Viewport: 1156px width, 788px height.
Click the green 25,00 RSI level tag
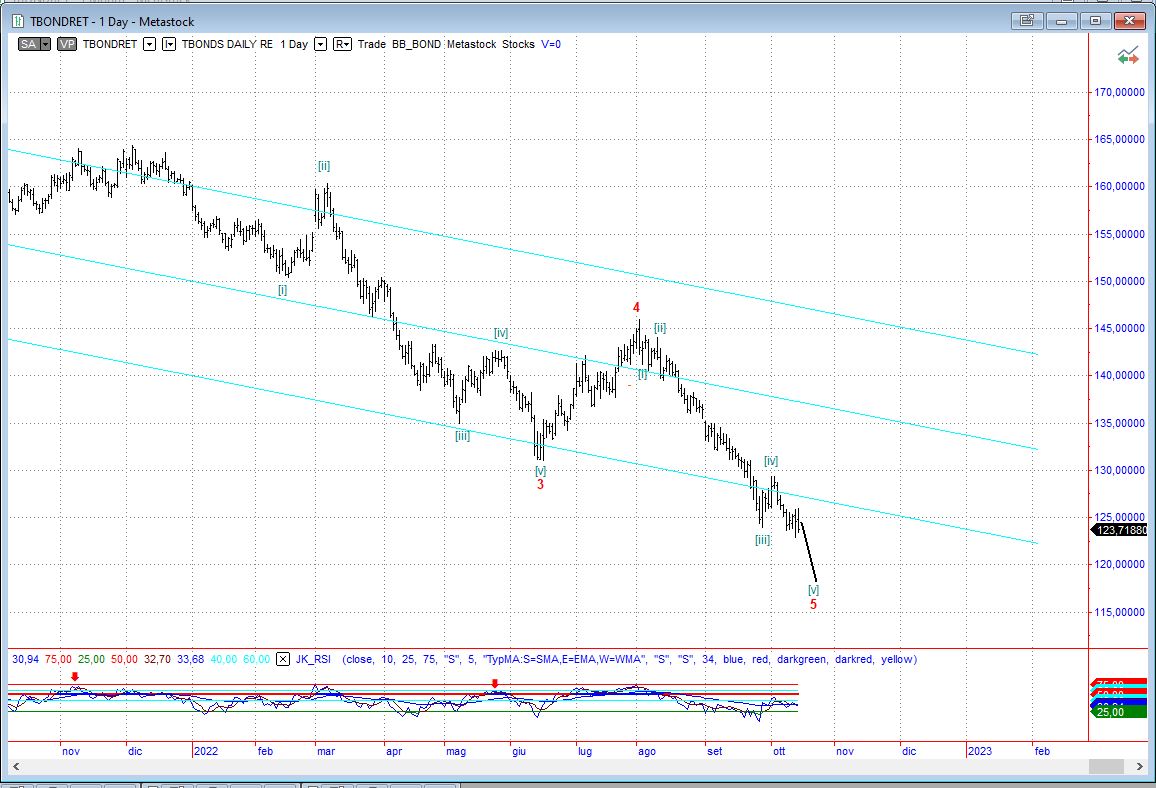(1118, 711)
